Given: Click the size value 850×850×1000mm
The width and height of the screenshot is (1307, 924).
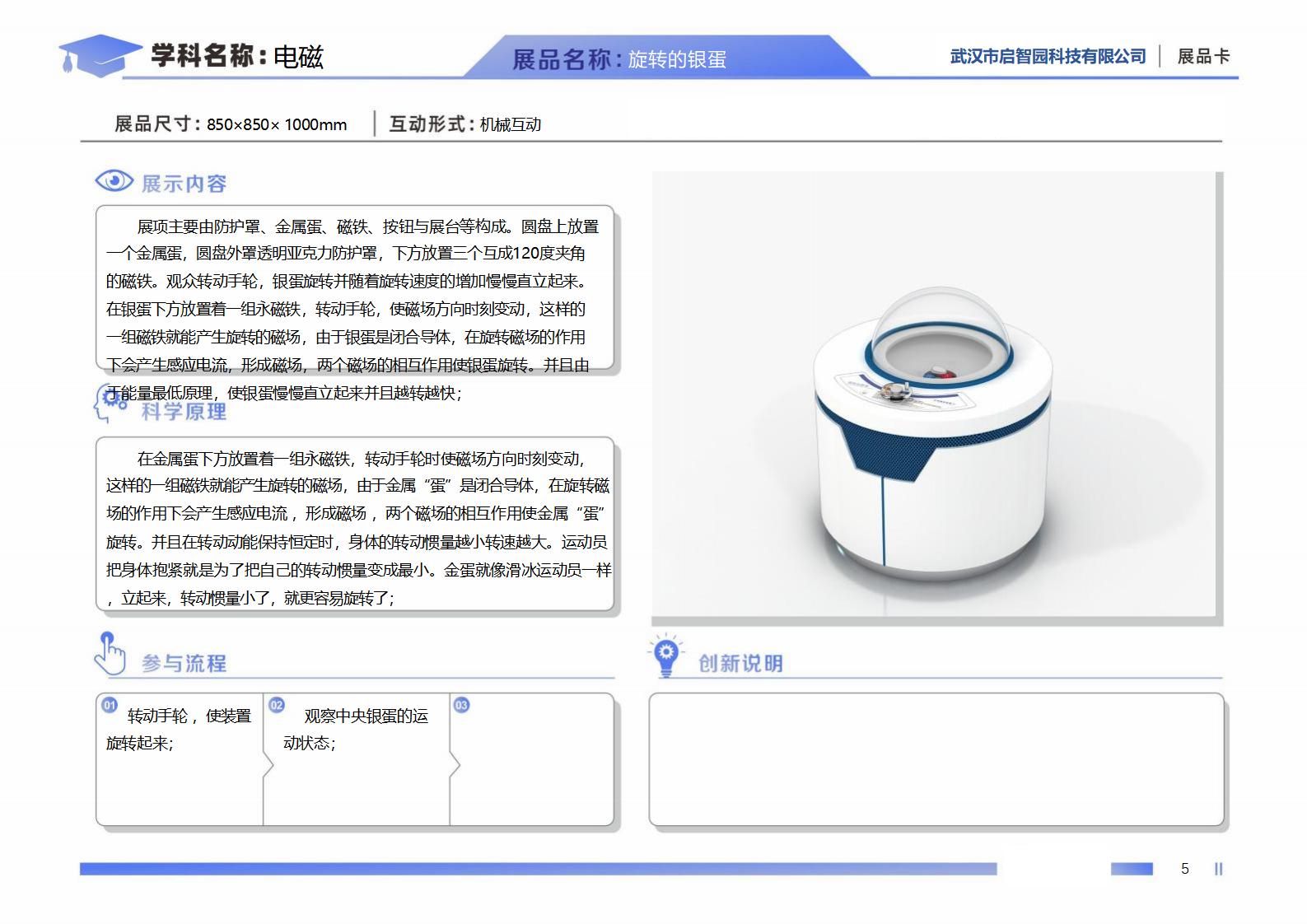Looking at the screenshot, I should pyautogui.click(x=277, y=124).
